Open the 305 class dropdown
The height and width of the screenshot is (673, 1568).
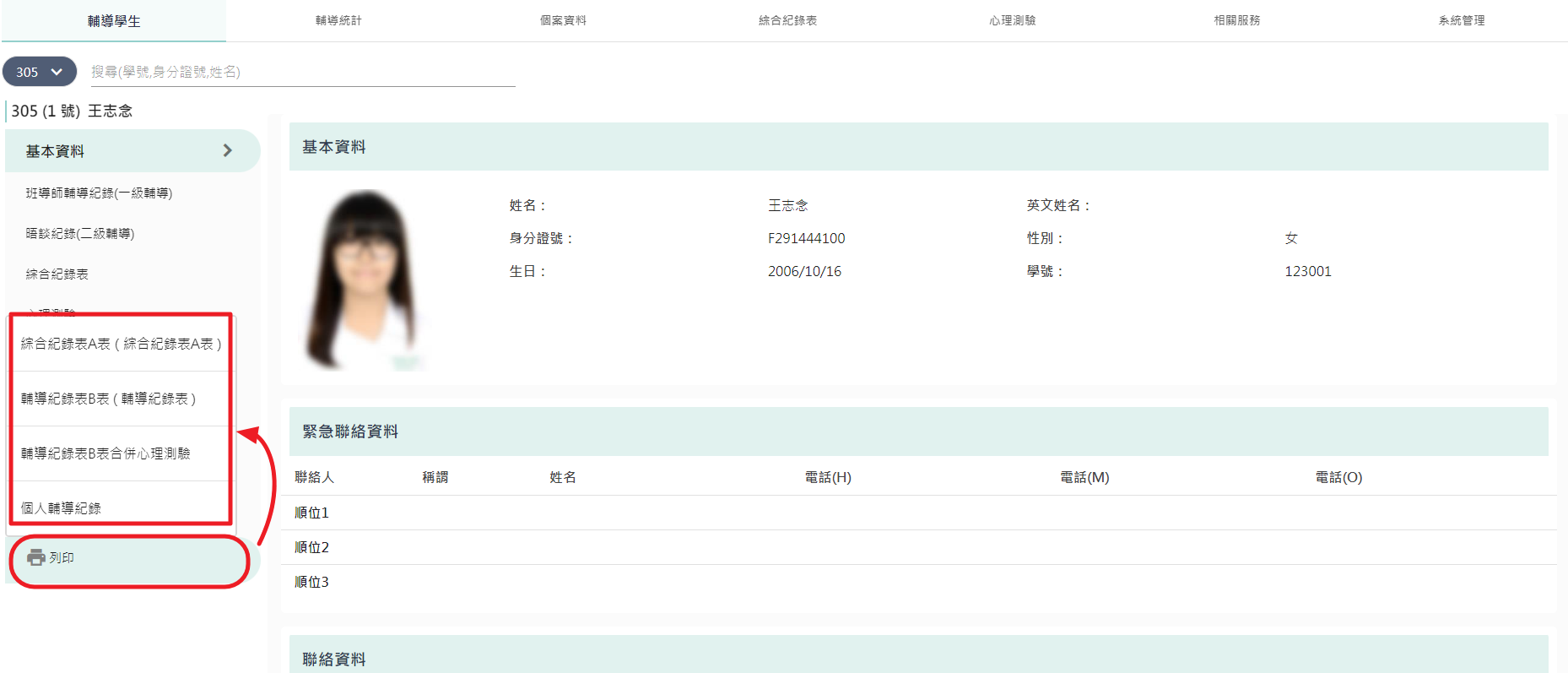[40, 72]
